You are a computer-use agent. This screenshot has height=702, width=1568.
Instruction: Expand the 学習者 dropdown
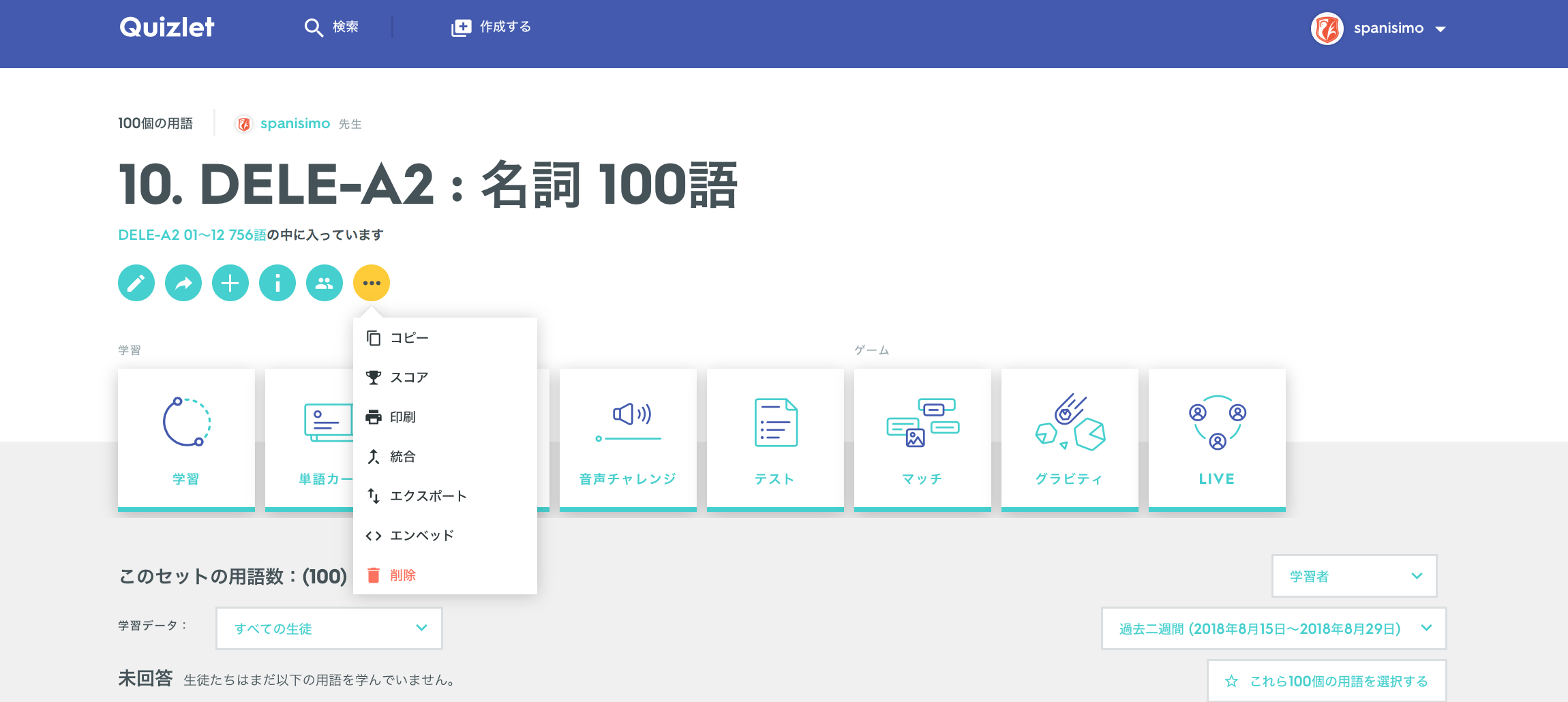[1354, 576]
